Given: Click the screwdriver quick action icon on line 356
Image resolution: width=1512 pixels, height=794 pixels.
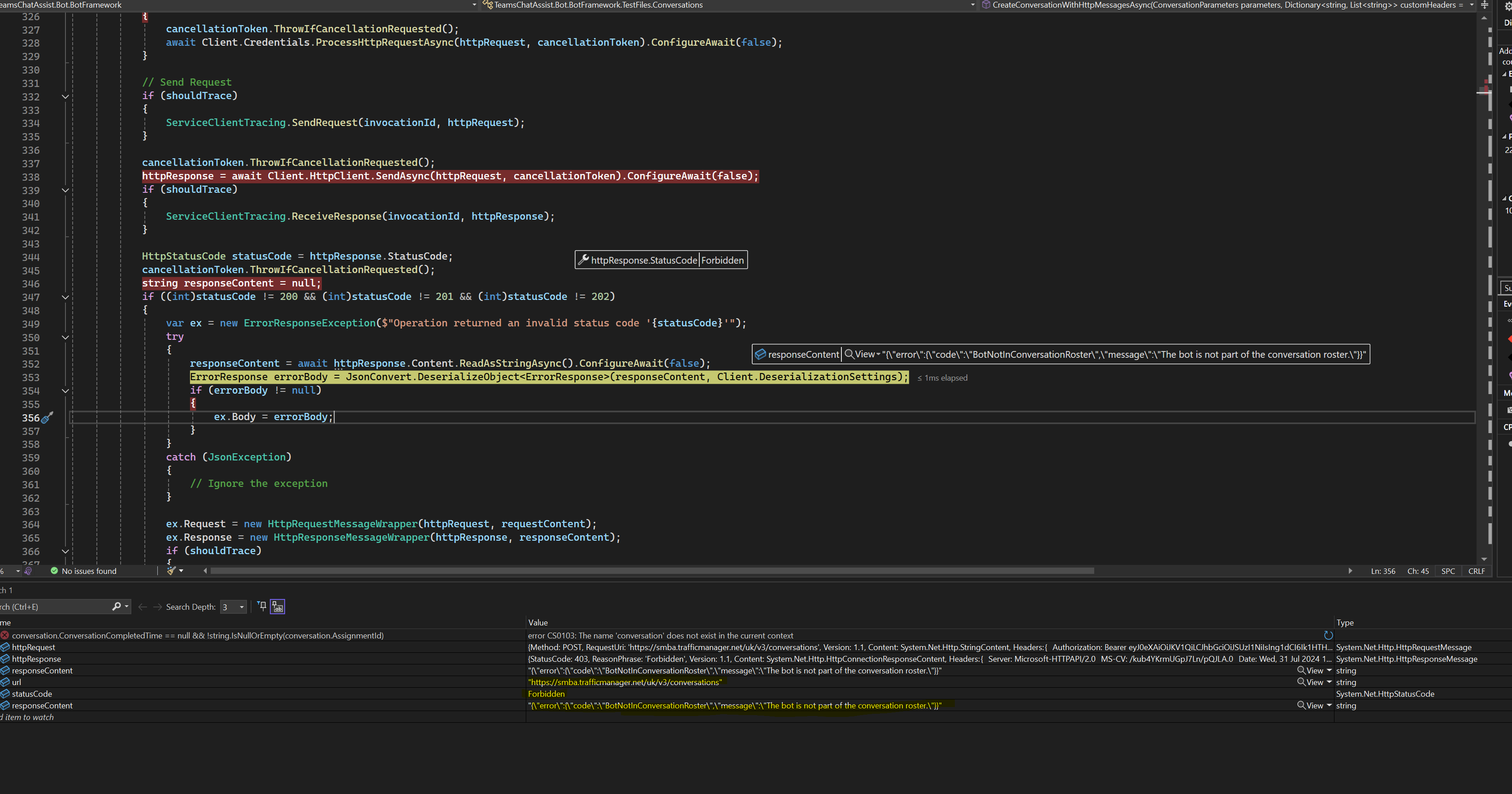Looking at the screenshot, I should tap(47, 417).
